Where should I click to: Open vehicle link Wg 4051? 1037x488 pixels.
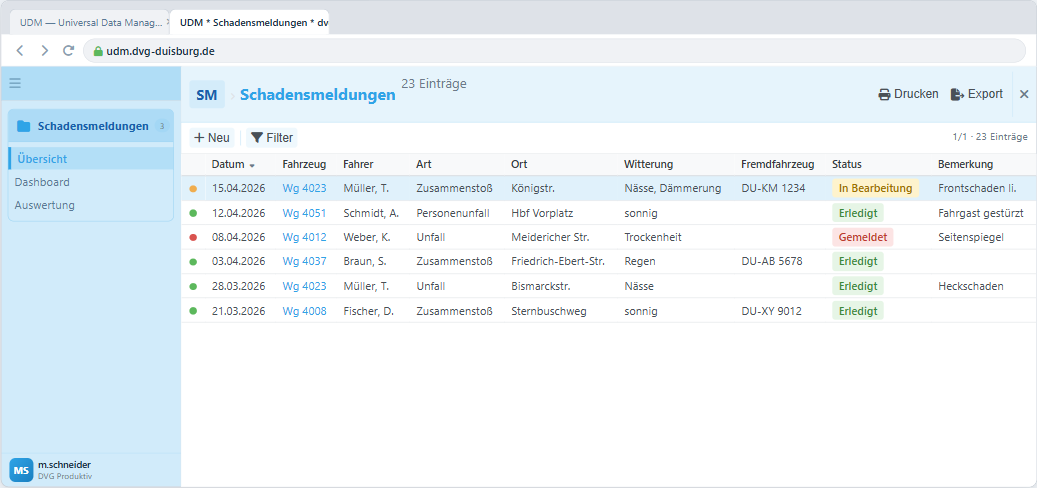(304, 213)
